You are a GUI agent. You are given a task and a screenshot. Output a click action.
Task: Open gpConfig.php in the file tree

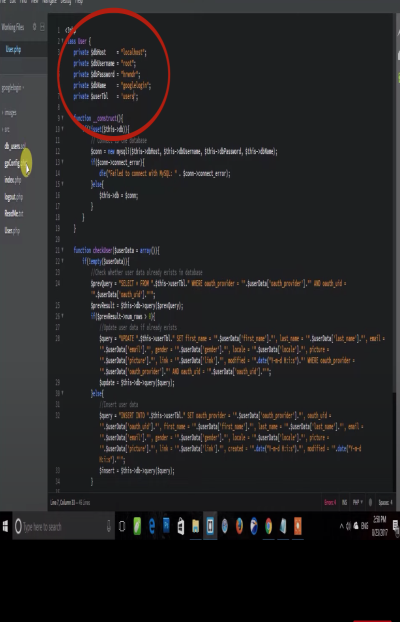tap(15, 163)
